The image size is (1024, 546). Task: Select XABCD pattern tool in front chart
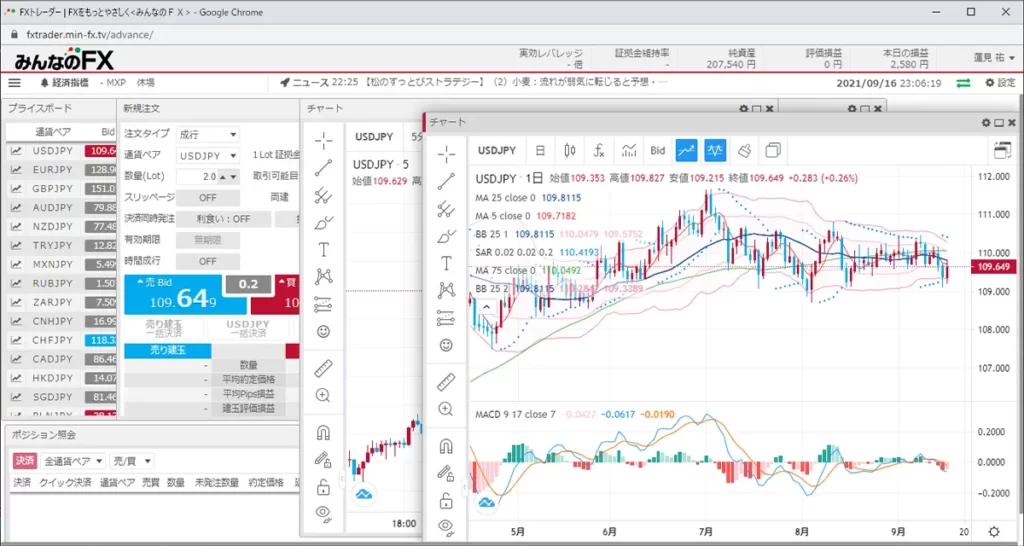point(447,290)
